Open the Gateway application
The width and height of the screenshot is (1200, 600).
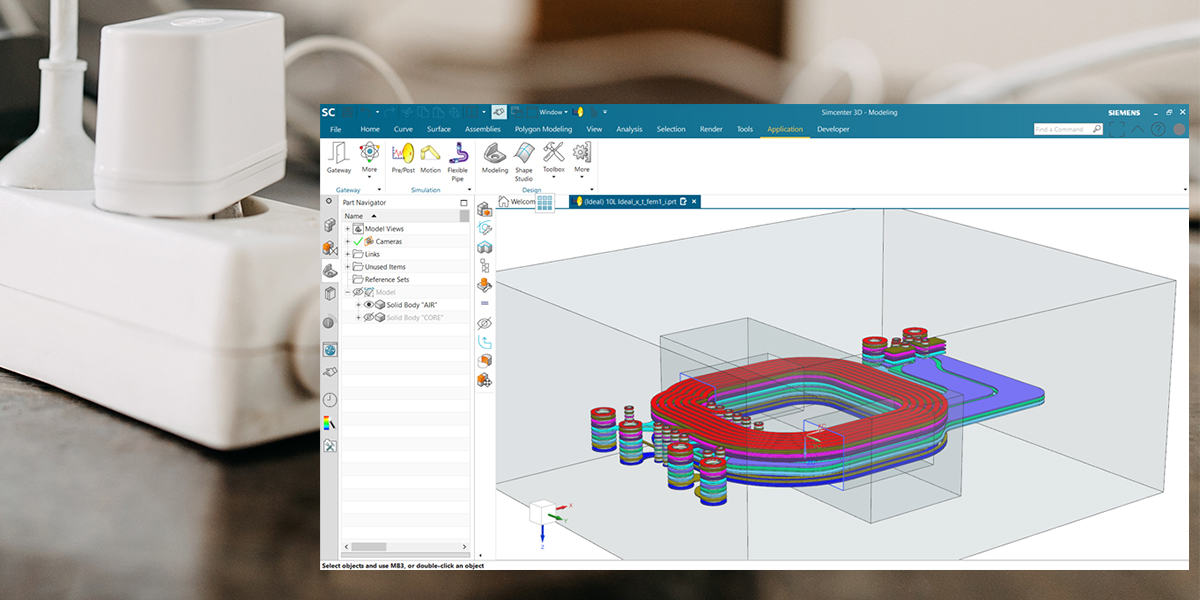coord(339,155)
